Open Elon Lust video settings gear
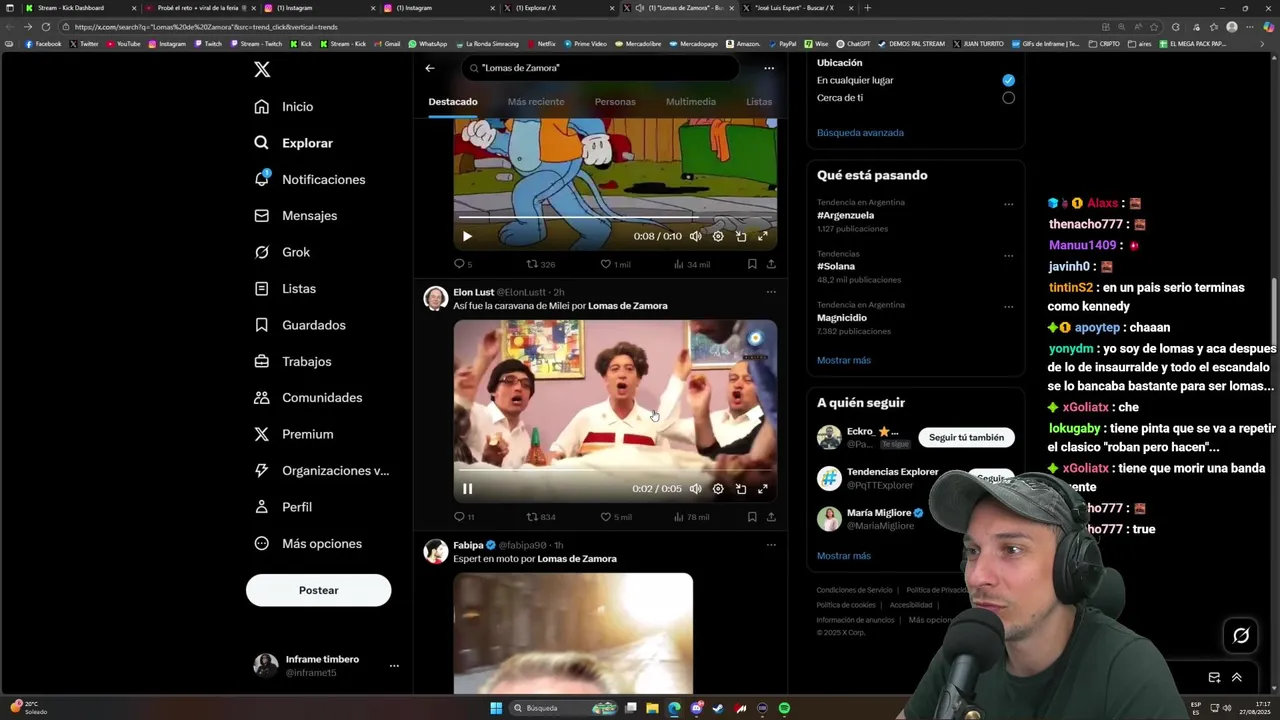 point(718,489)
